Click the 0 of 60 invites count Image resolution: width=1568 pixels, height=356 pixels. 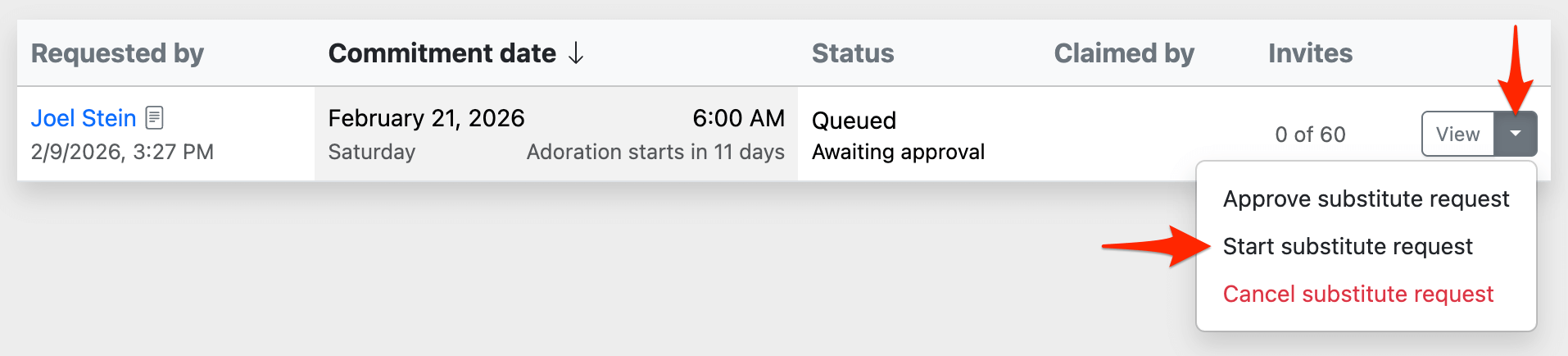[x=1310, y=135]
